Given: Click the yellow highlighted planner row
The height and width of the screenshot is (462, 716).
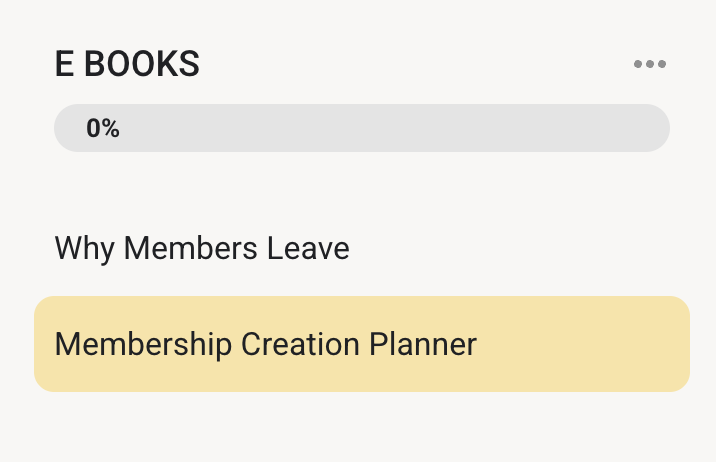Looking at the screenshot, I should 361,344.
